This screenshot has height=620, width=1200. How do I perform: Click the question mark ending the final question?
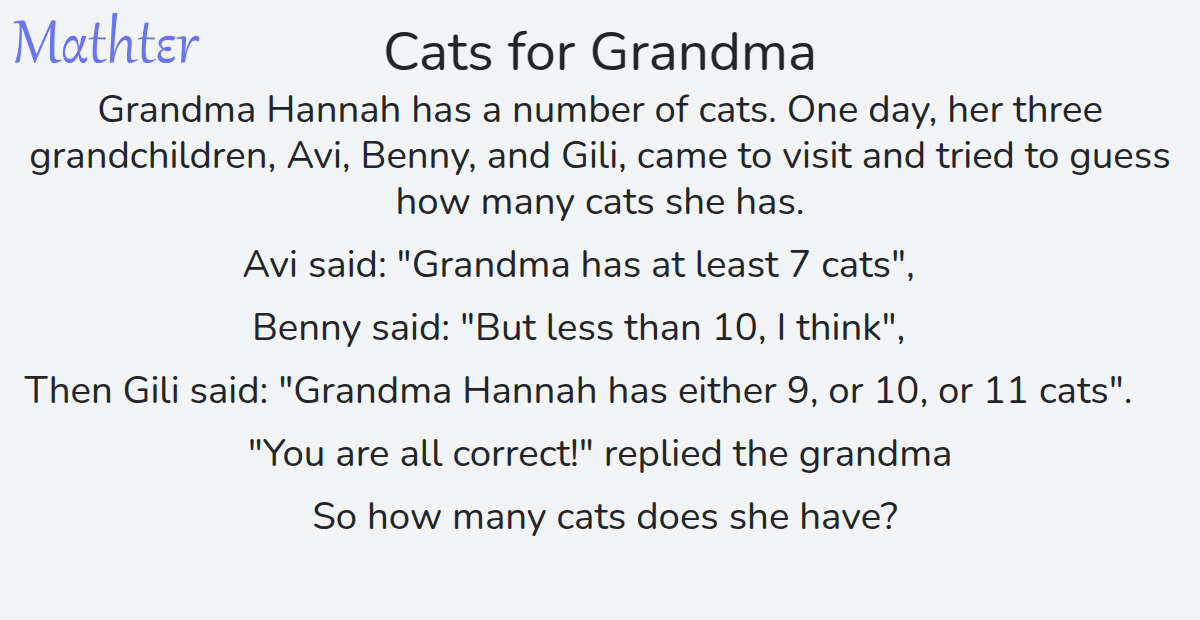884,517
